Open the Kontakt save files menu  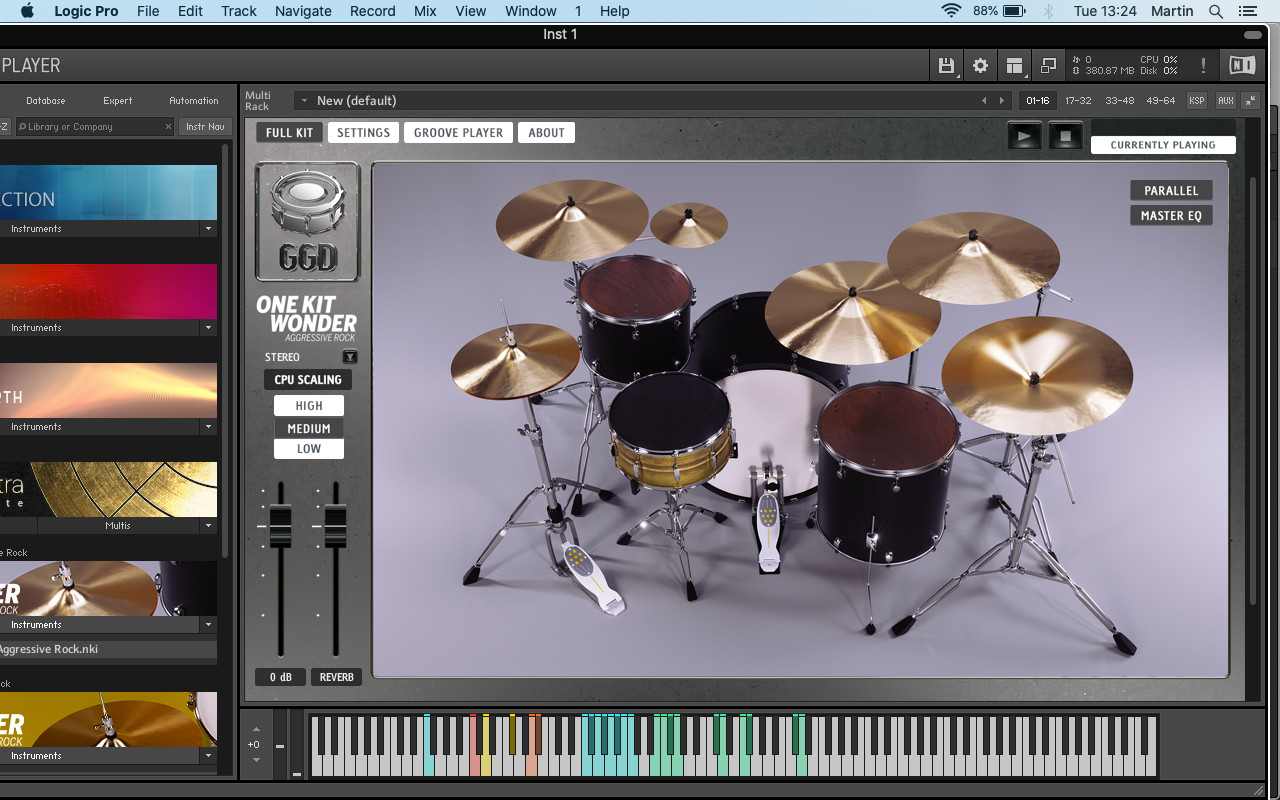[x=946, y=66]
